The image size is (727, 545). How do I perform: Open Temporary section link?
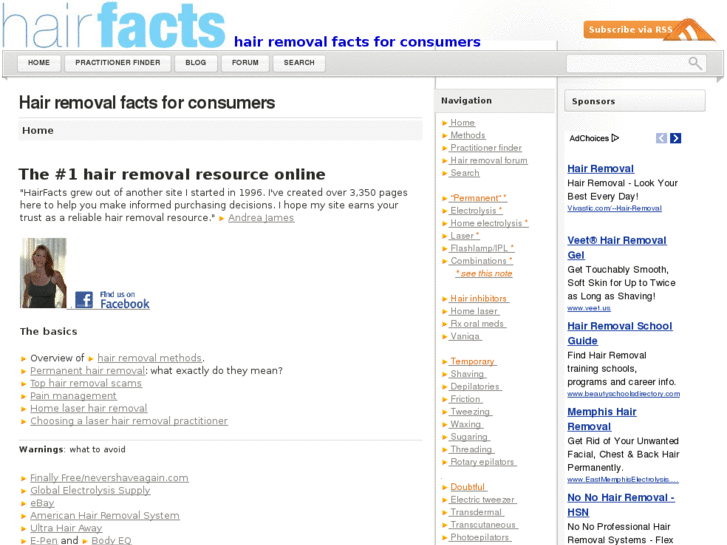point(472,361)
